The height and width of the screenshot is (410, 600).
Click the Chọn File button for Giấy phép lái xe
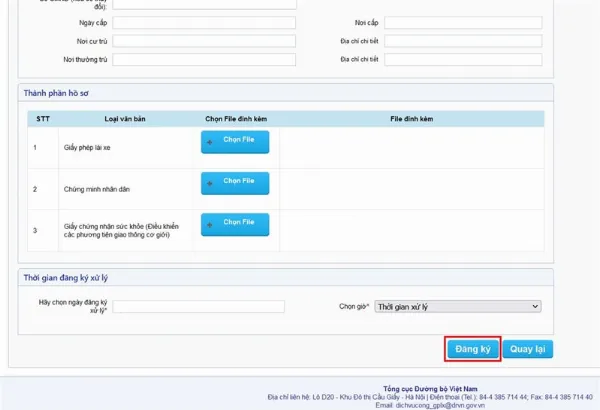[235, 142]
